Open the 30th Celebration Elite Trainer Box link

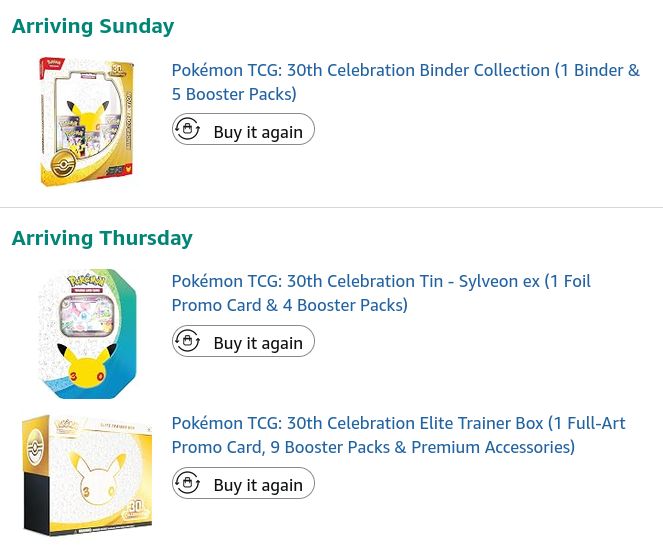(398, 435)
